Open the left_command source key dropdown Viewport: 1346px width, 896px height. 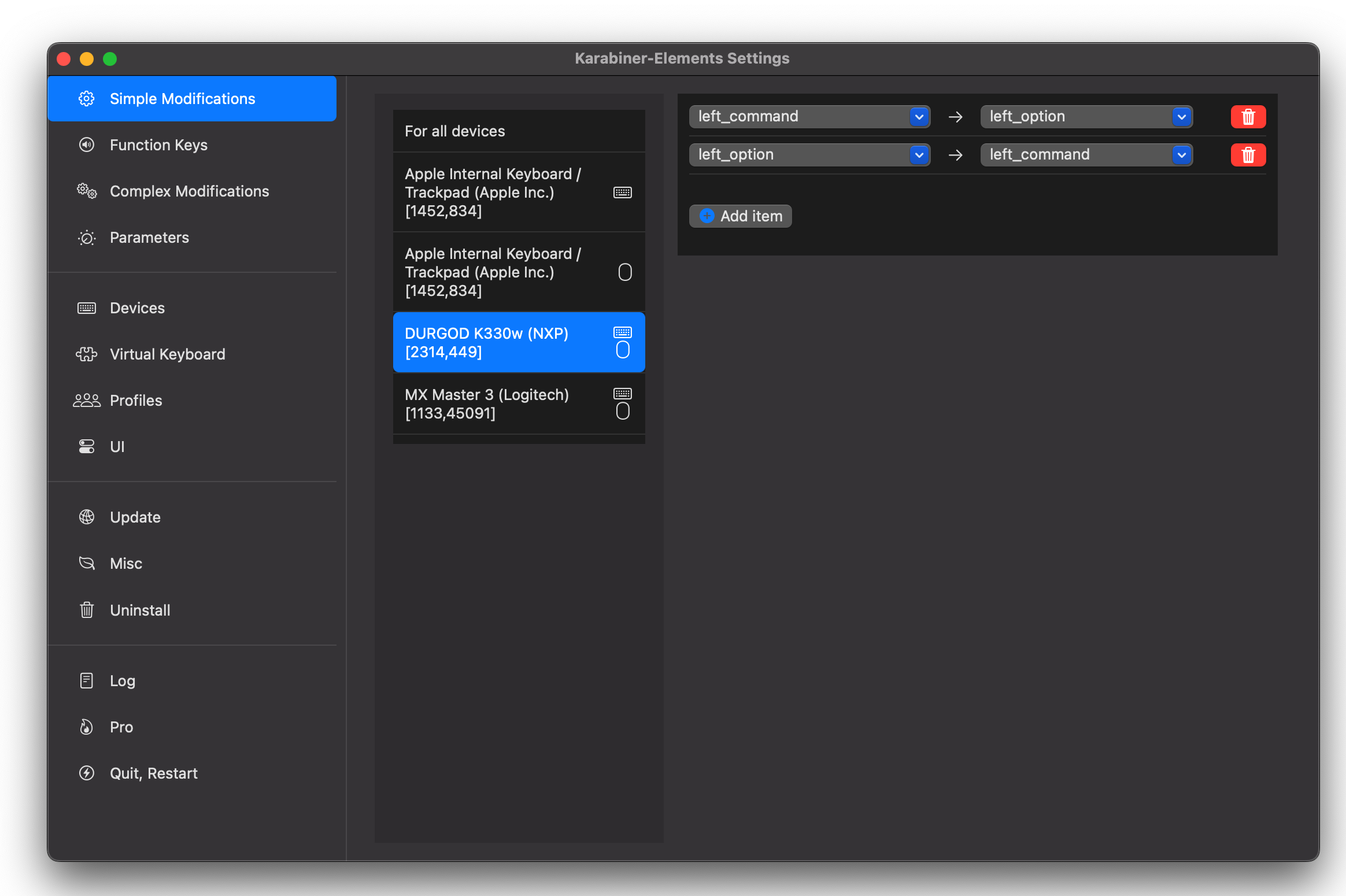click(x=809, y=117)
